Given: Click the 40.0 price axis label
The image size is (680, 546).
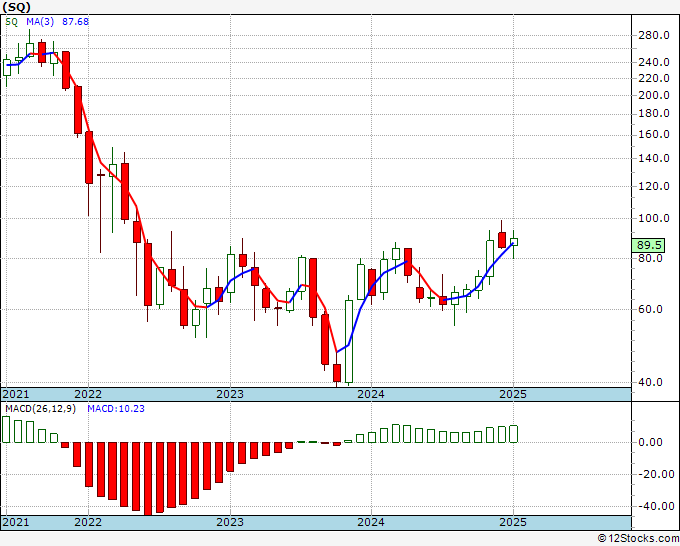Looking at the screenshot, I should [x=650, y=383].
